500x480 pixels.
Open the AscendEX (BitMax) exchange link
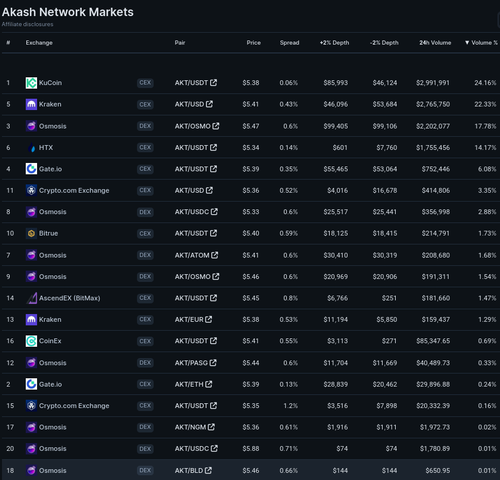pos(70,298)
